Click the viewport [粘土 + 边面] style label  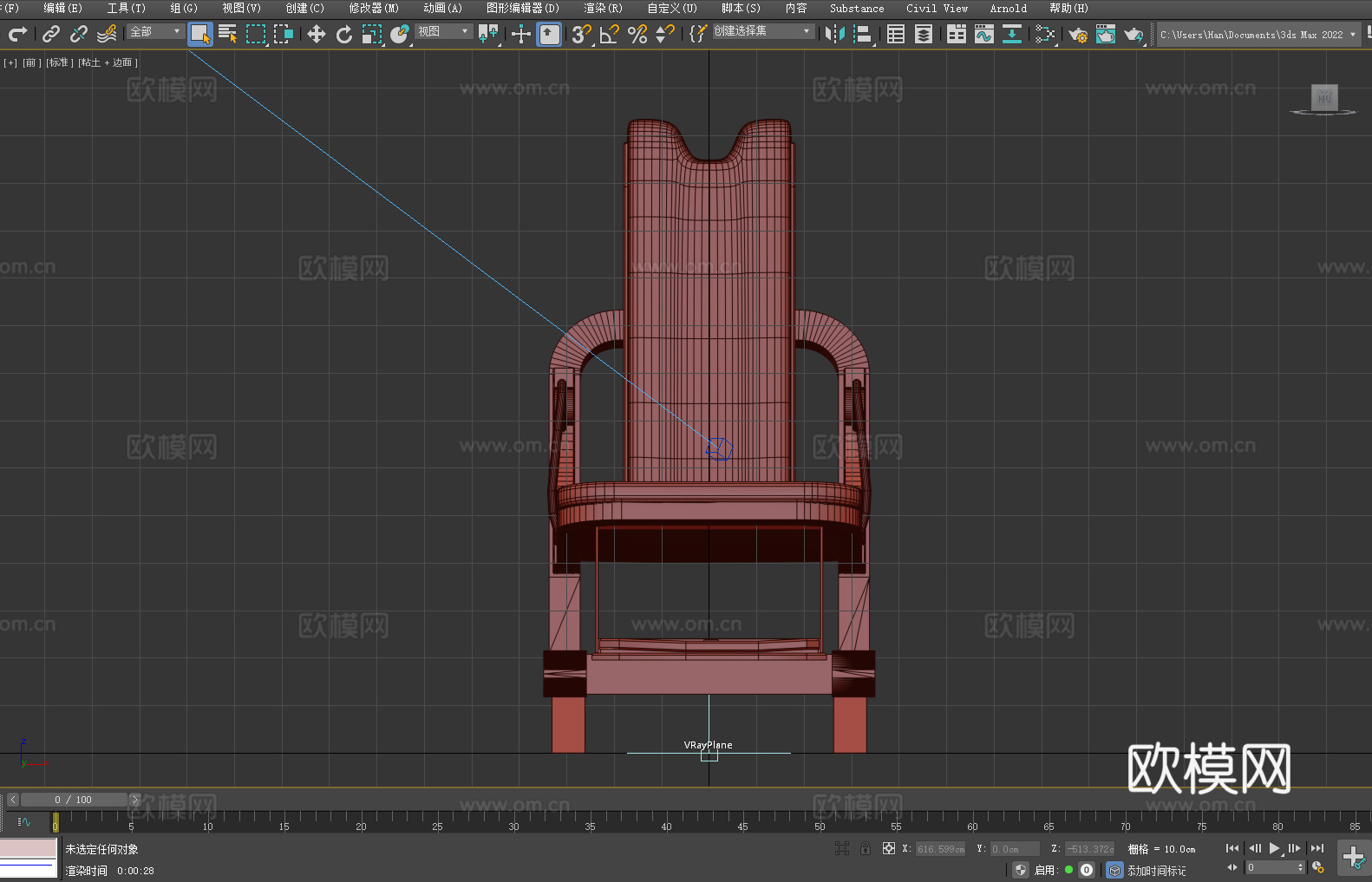point(108,62)
